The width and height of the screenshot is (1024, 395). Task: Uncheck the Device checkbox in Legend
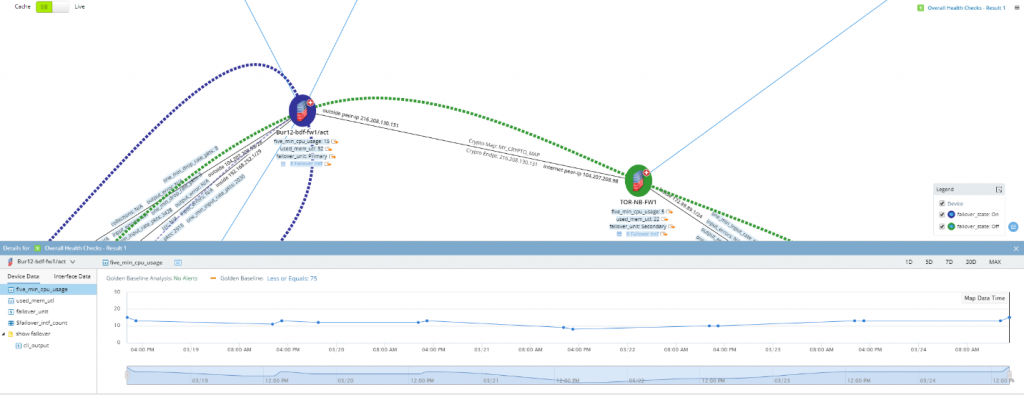941,203
